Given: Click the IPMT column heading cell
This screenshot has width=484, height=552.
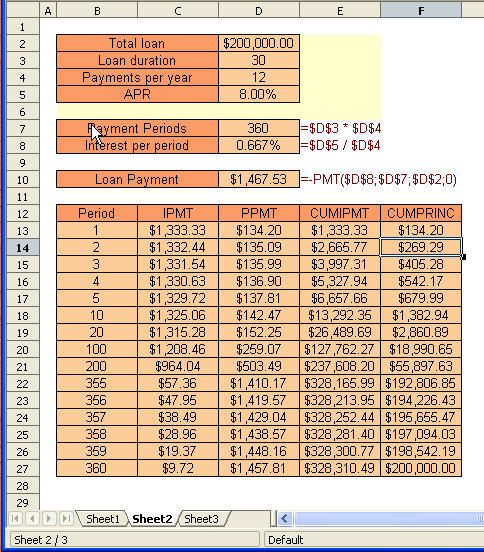Looking at the screenshot, I should [x=178, y=213].
